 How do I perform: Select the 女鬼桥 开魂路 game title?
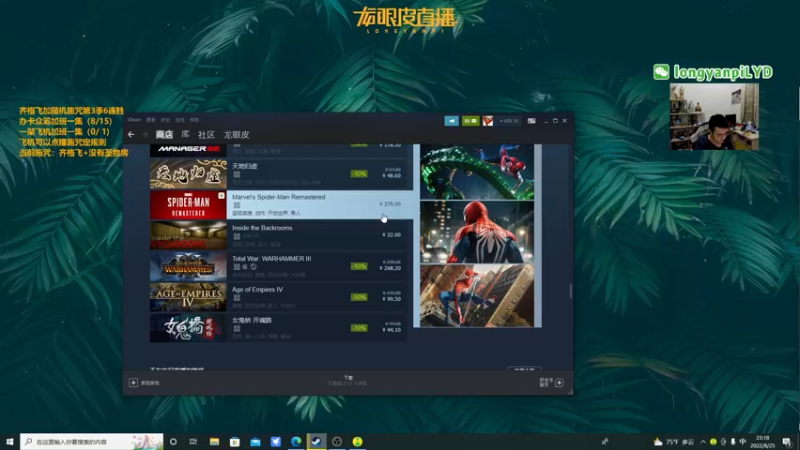[x=252, y=320]
